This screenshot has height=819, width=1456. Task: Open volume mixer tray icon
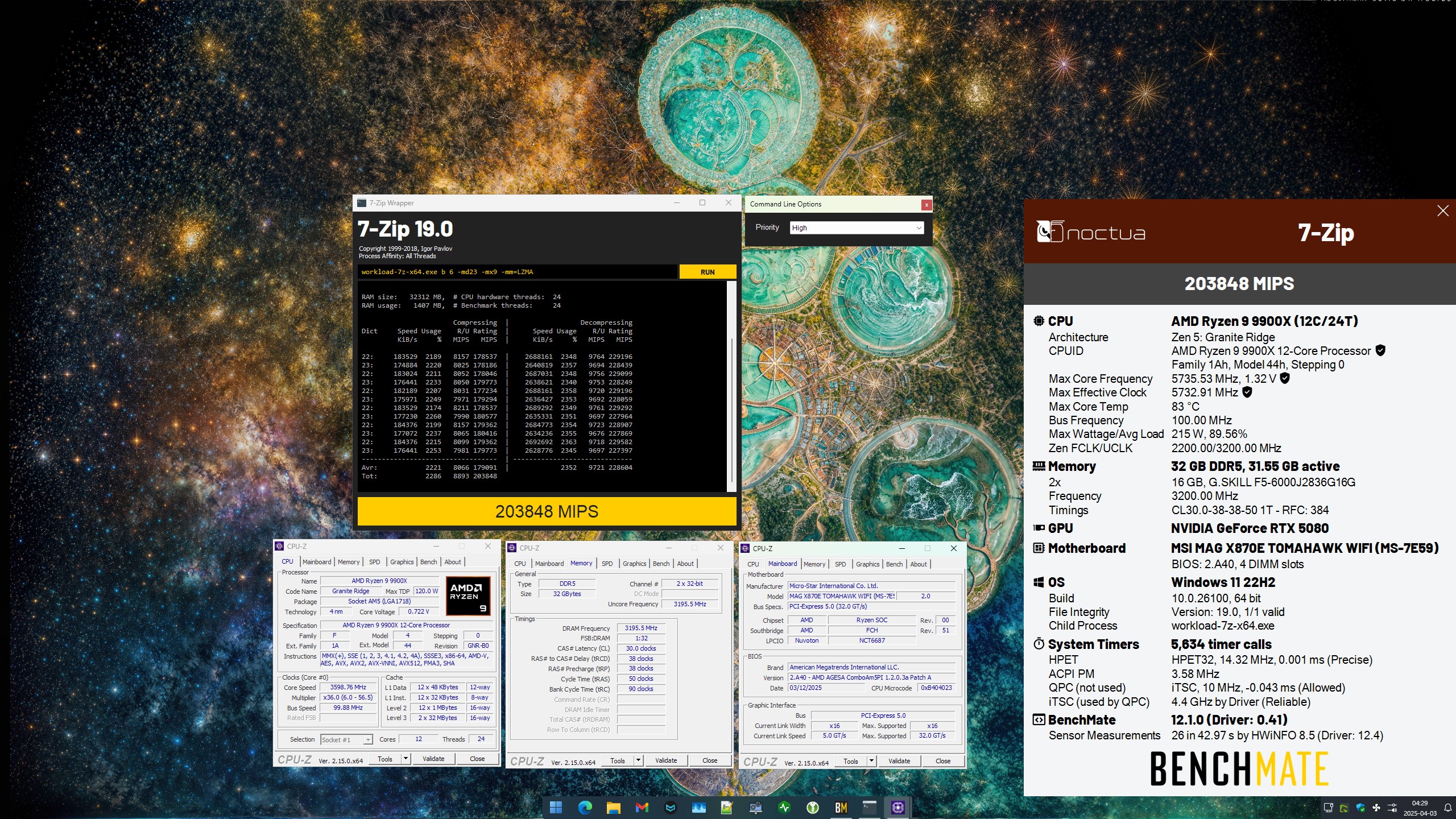(1392, 808)
